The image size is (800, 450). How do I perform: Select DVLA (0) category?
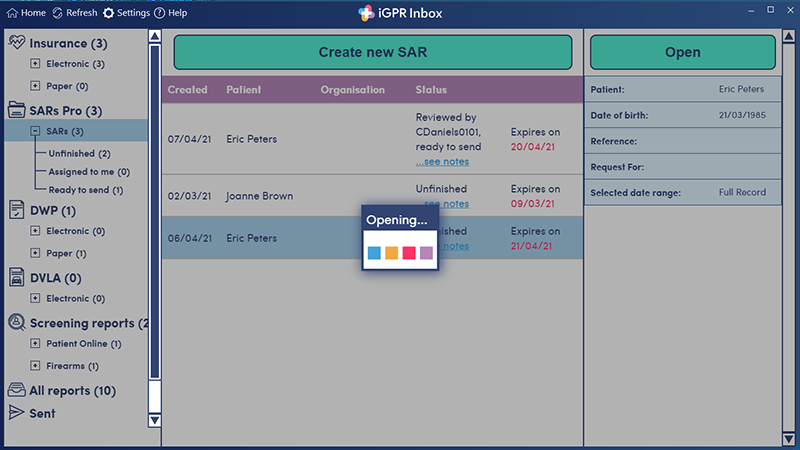click(x=56, y=278)
